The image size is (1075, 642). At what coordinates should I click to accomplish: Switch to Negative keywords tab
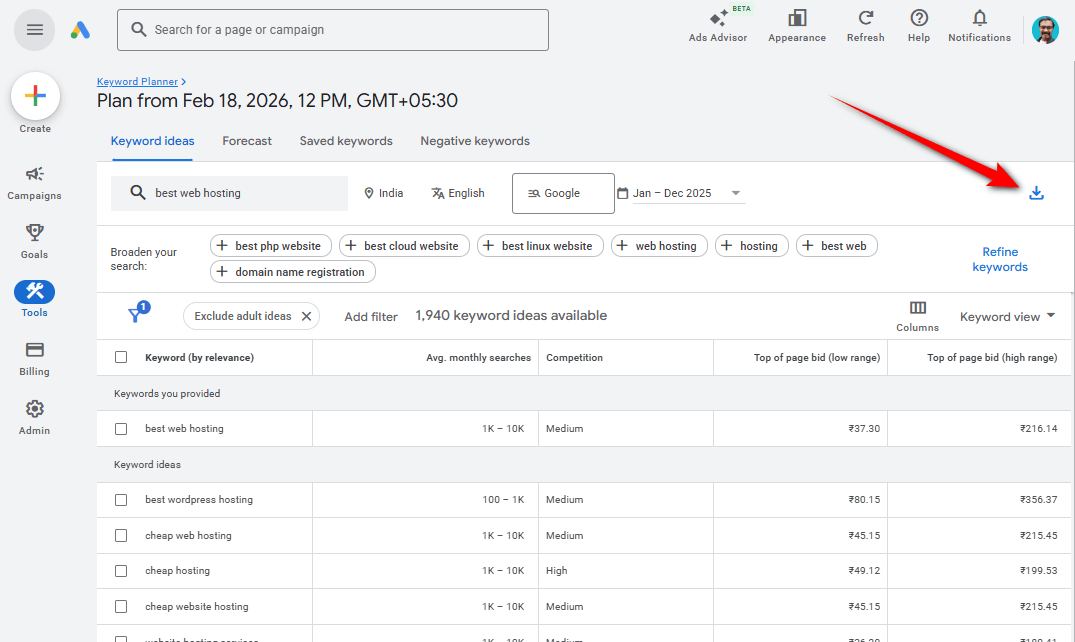coord(474,141)
